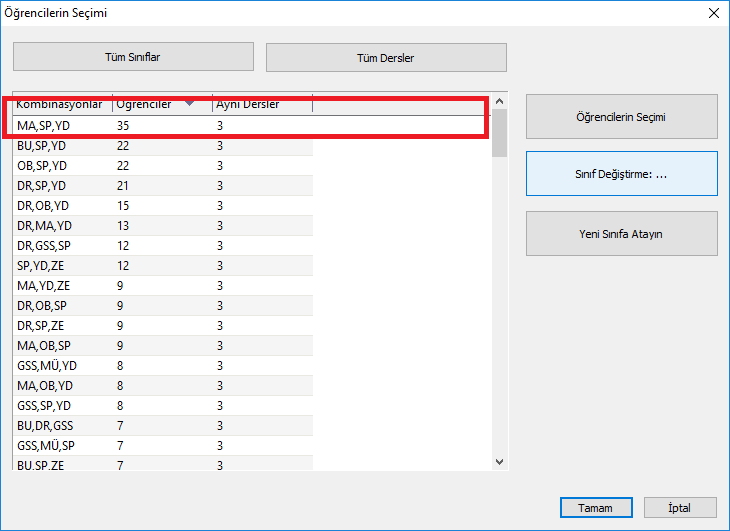Click Yeni Sınıfa Atayın button

(621, 234)
